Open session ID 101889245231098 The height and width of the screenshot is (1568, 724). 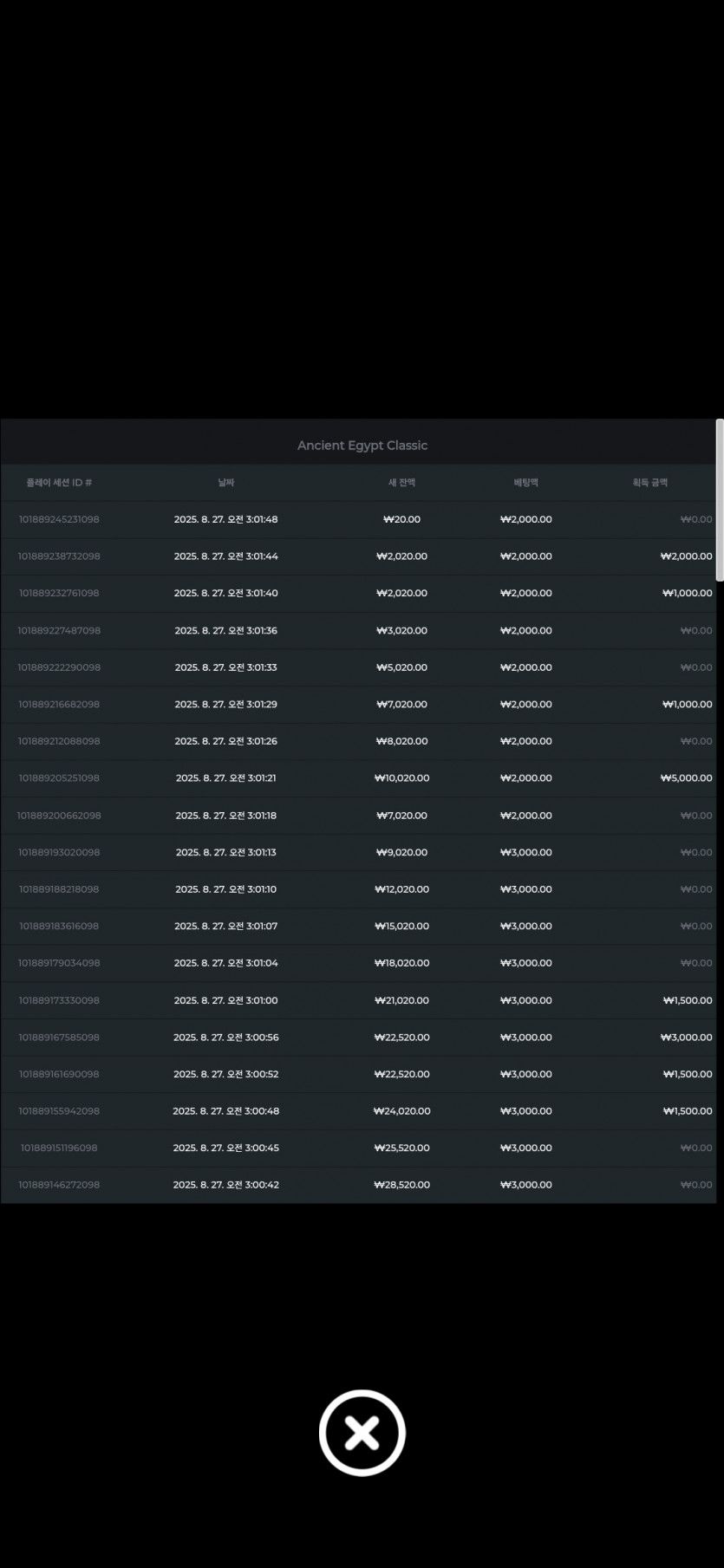[59, 520]
